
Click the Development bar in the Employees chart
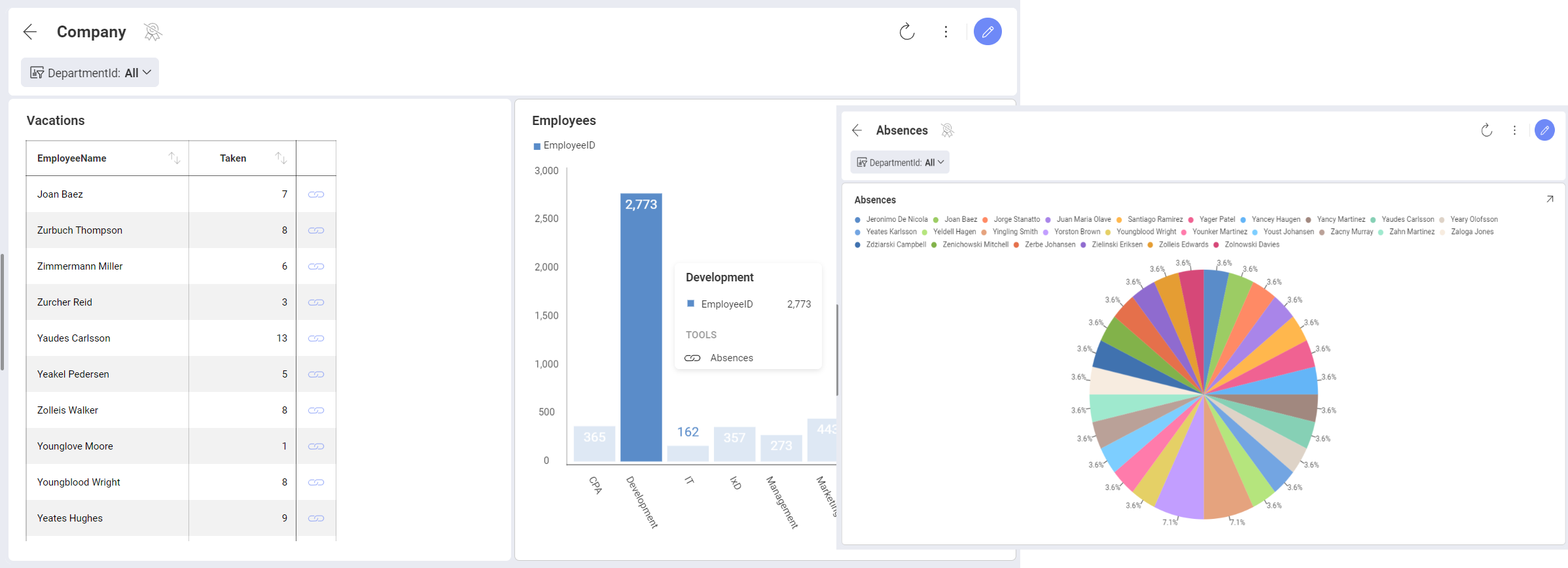[641, 327]
